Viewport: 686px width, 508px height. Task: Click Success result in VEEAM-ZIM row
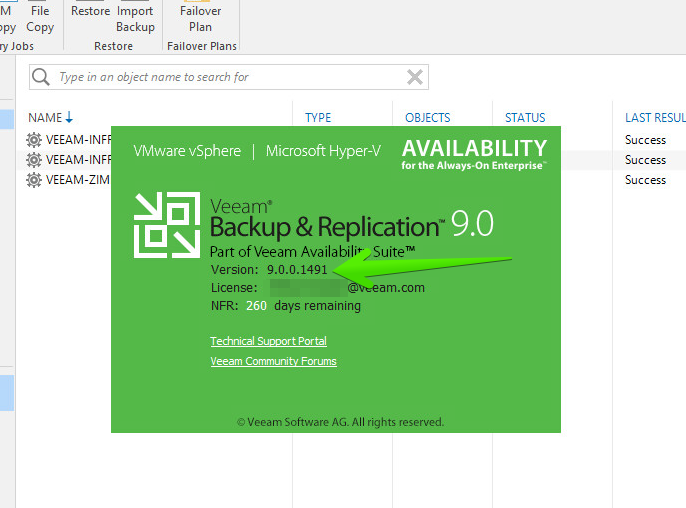[x=645, y=180]
